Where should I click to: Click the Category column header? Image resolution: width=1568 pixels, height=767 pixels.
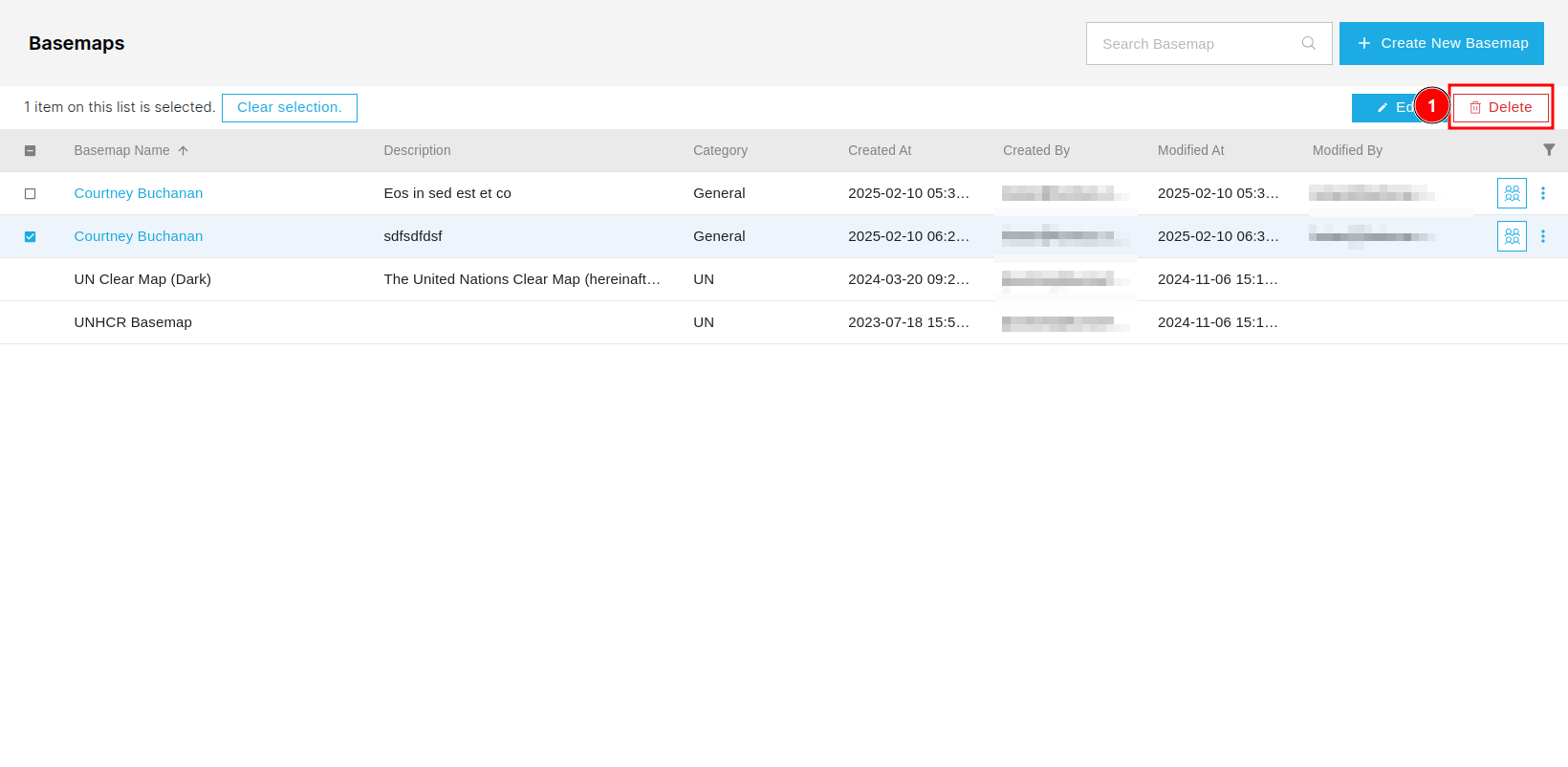[720, 150]
